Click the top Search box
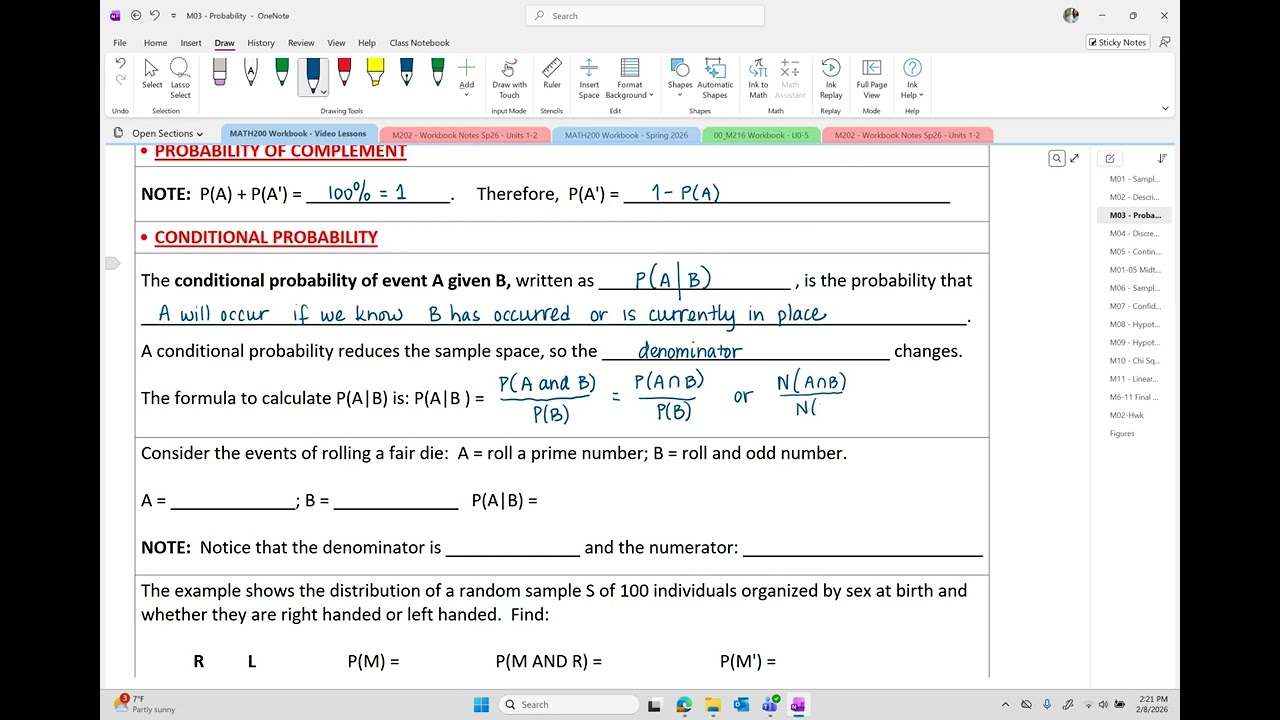 click(645, 16)
